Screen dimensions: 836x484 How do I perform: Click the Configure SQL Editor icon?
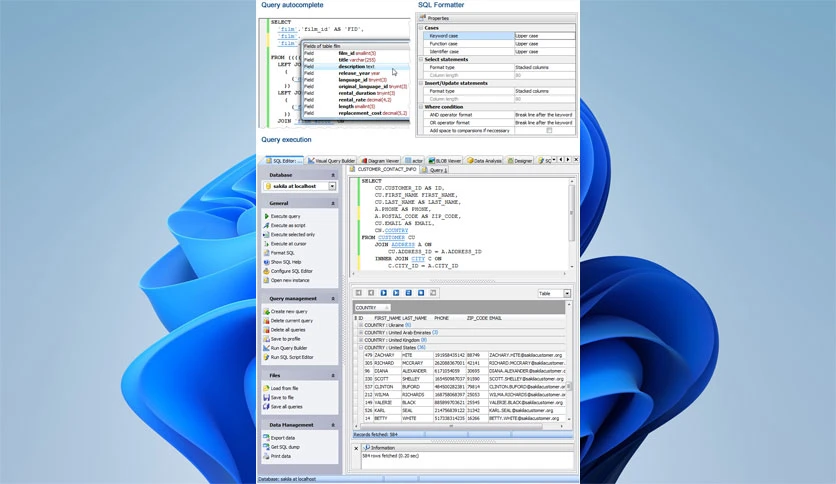pos(267,271)
